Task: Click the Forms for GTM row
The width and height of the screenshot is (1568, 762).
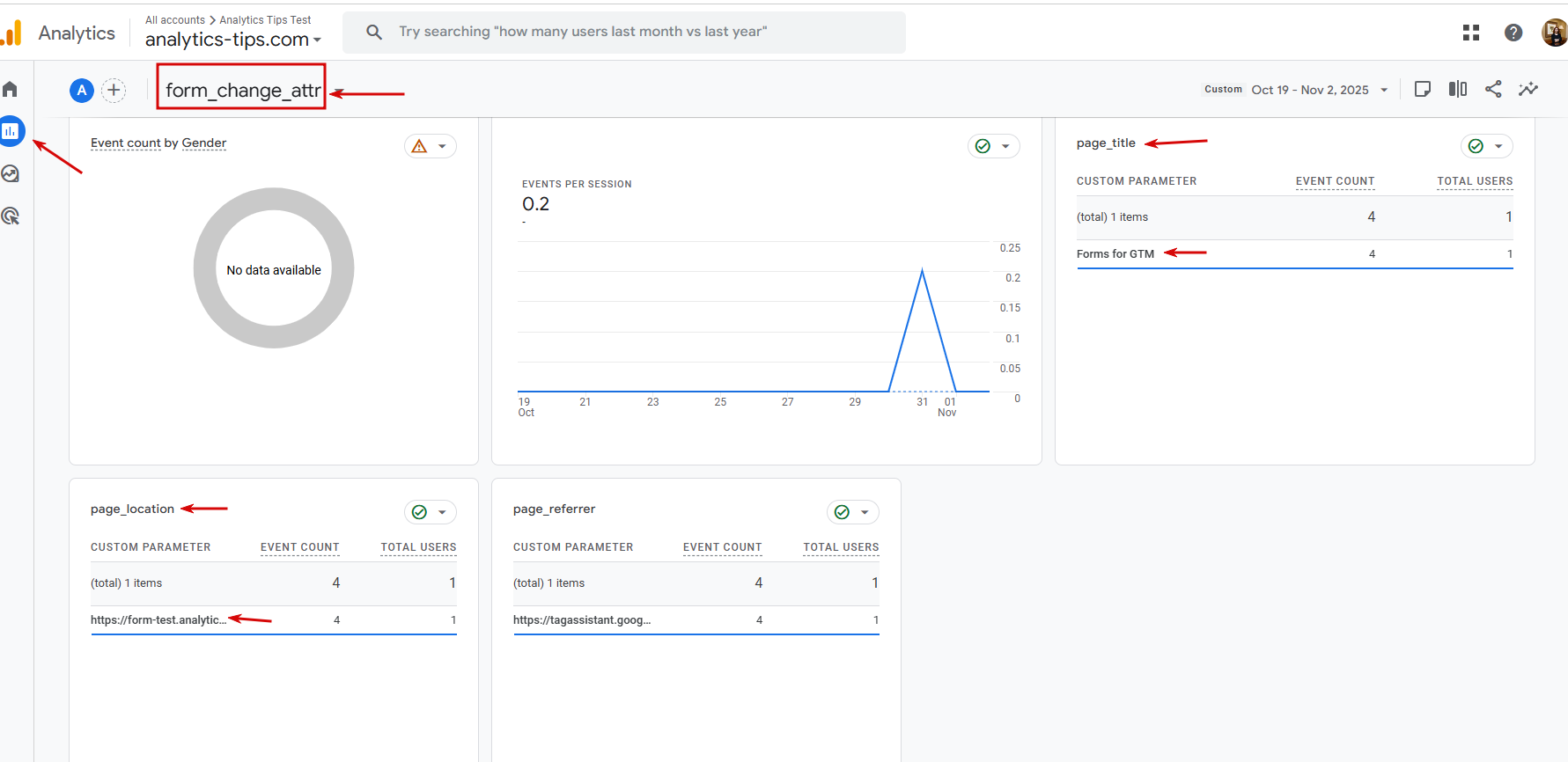Action: pos(1115,254)
